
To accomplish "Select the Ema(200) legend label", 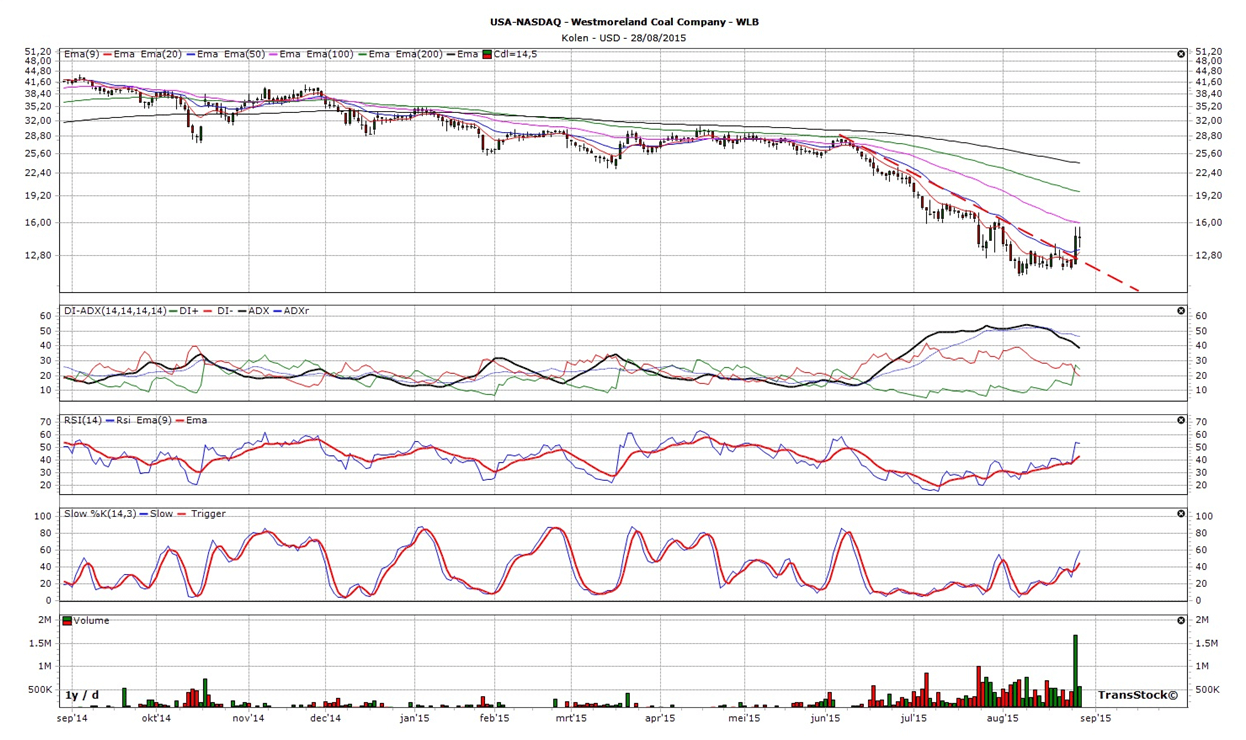I will [419, 54].
